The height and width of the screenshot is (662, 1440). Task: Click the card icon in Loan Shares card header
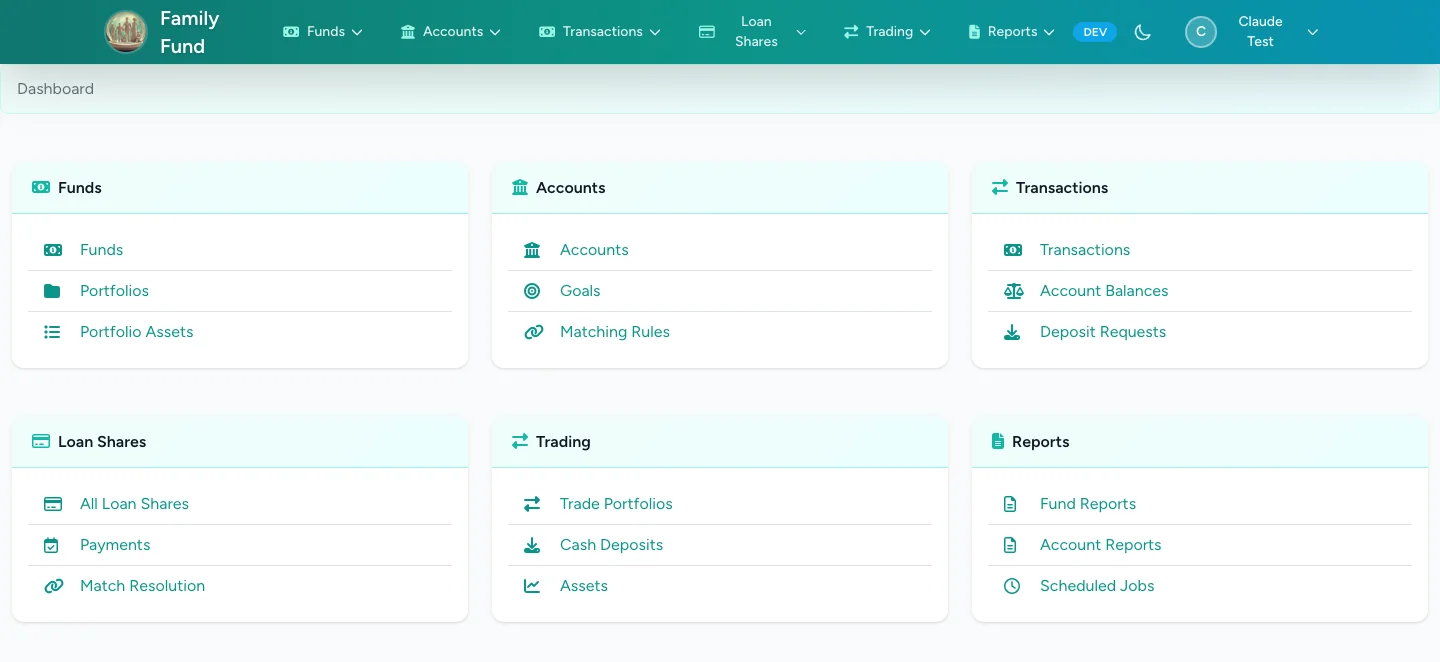(x=41, y=441)
